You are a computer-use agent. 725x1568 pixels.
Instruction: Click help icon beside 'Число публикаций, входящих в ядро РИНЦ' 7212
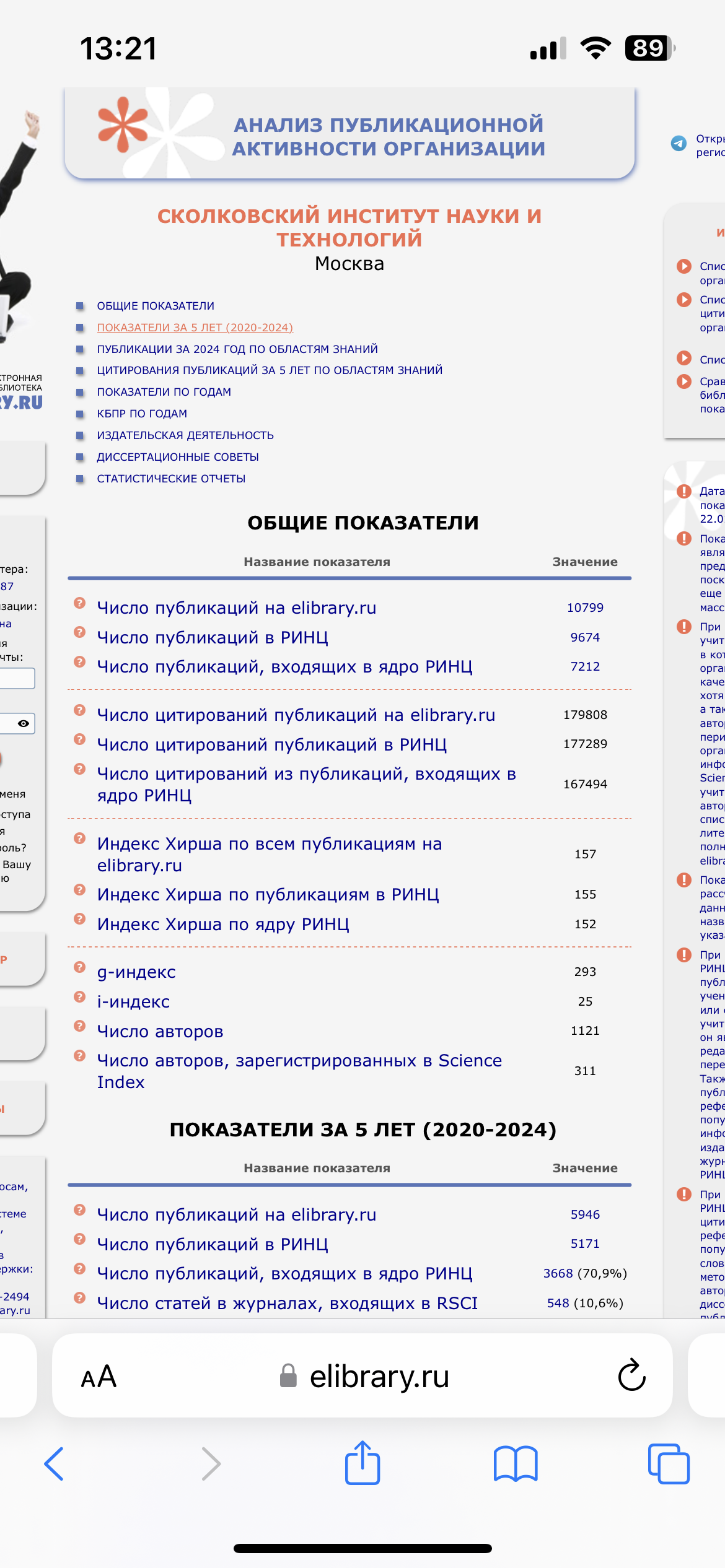79,661
